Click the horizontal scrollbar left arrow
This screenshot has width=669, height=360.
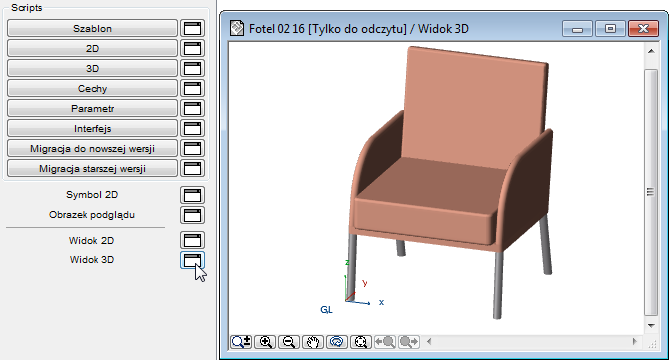(429, 341)
